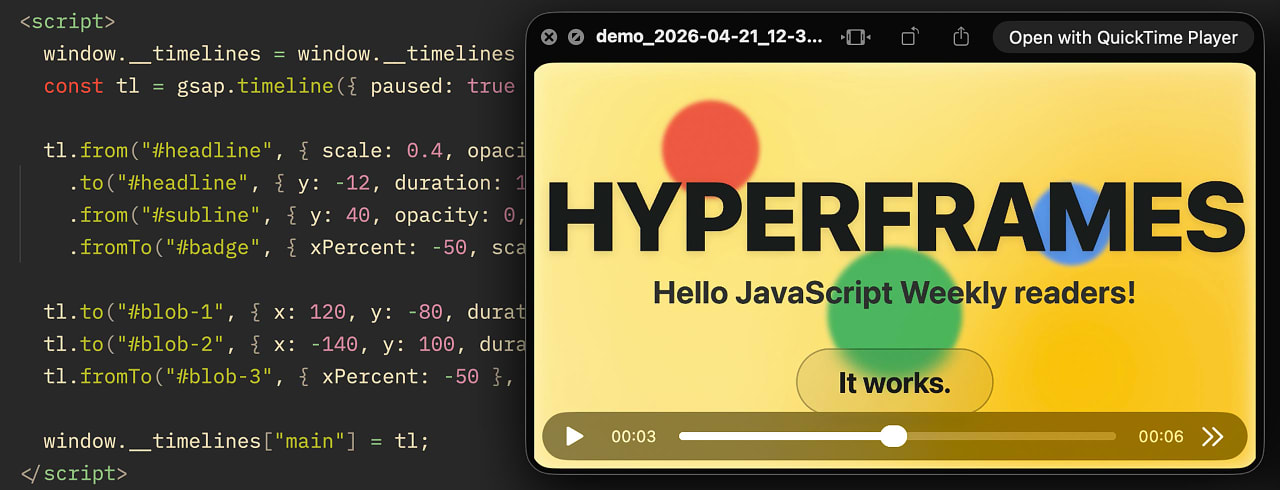The width and height of the screenshot is (1280, 490).
Task: Click the .from("#subline" code line
Action: pos(297,215)
